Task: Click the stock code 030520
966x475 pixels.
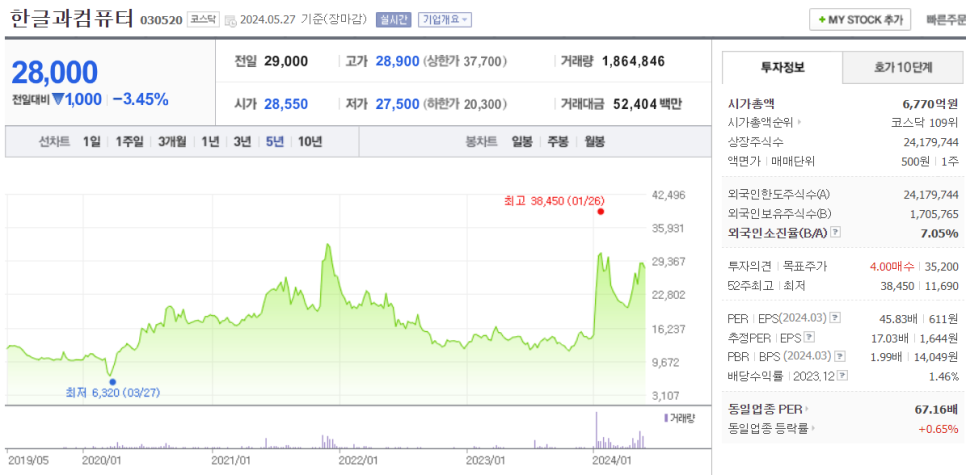Action: click(x=161, y=20)
